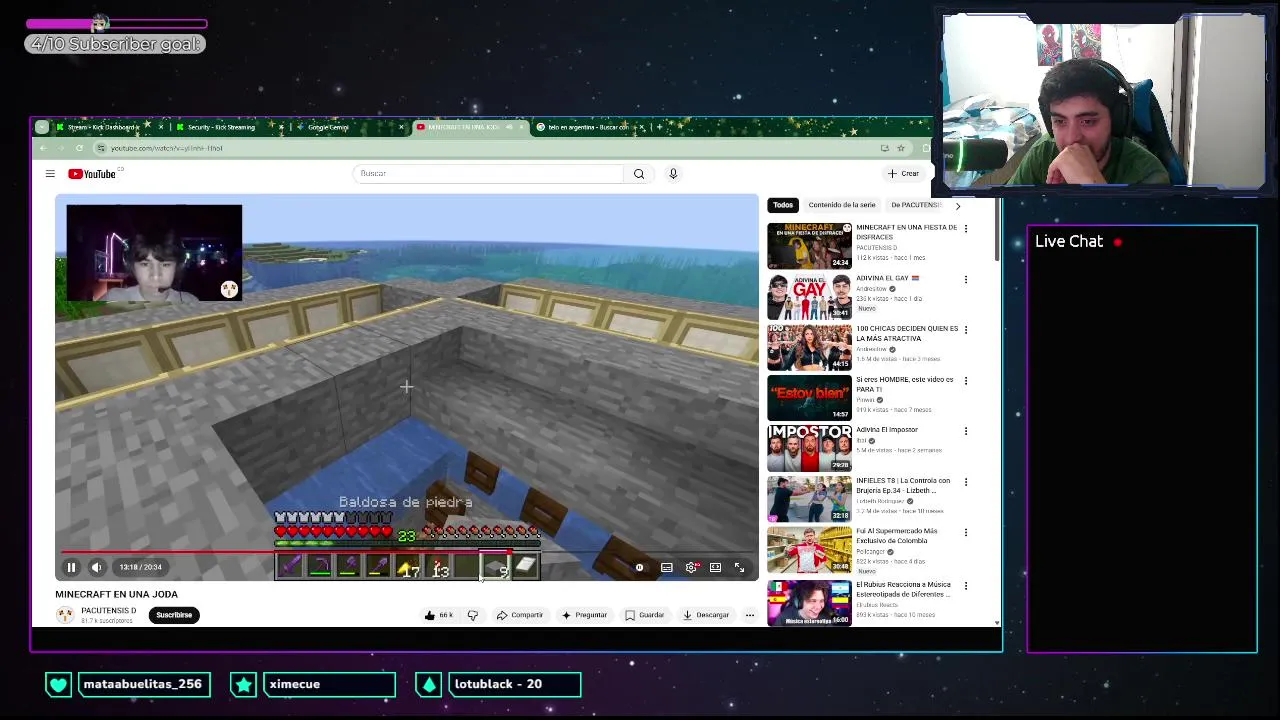1280x720 pixels.
Task: Click the 13:18 / 20:34 time display
Action: [140, 567]
